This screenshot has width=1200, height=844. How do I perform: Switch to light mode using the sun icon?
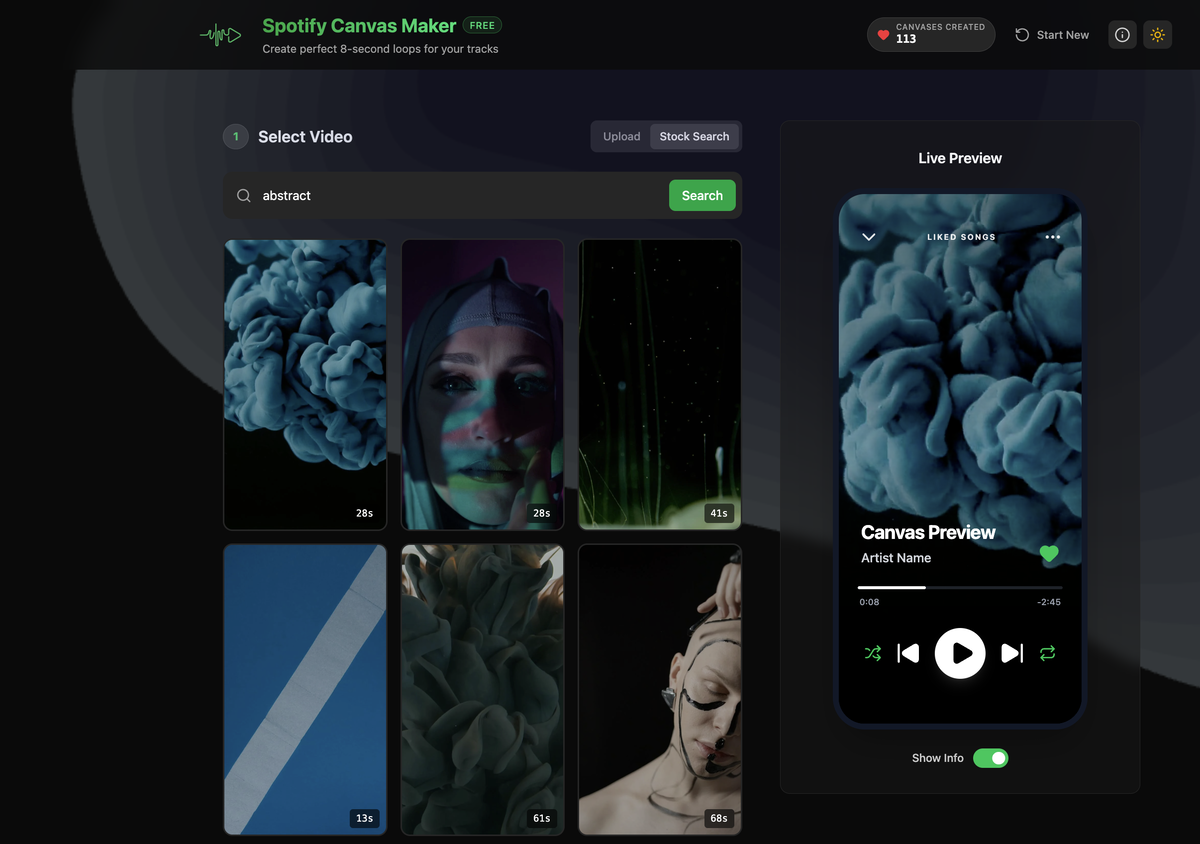[x=1158, y=34]
